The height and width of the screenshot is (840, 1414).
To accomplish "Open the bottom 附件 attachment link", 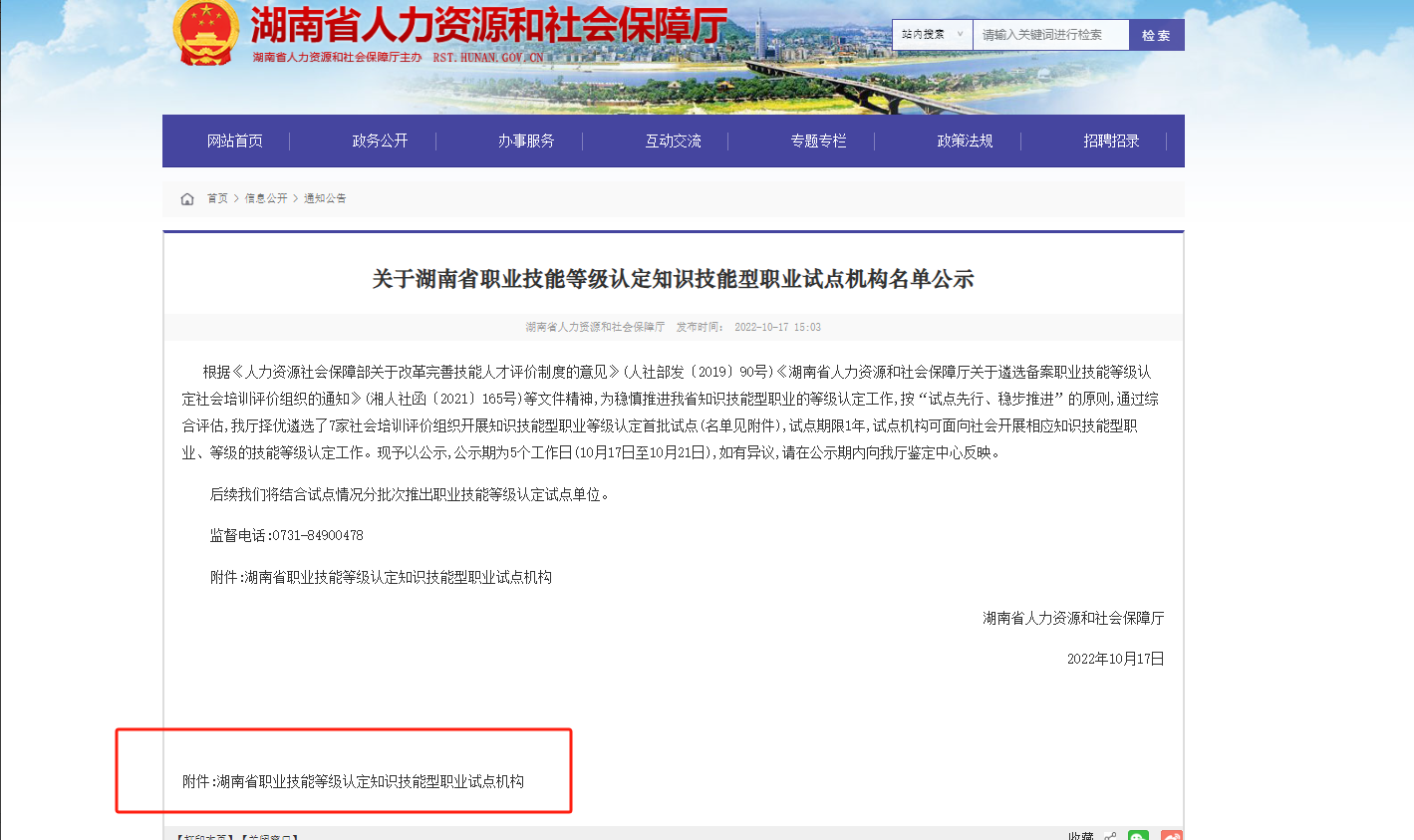I will click(353, 781).
